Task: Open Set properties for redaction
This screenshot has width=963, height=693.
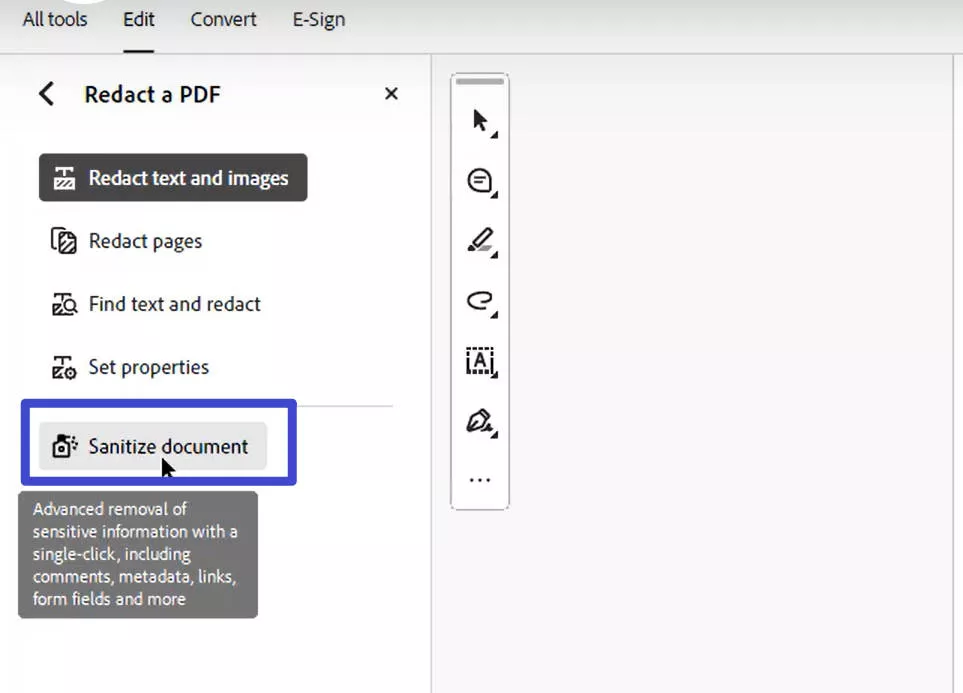Action: pos(148,367)
